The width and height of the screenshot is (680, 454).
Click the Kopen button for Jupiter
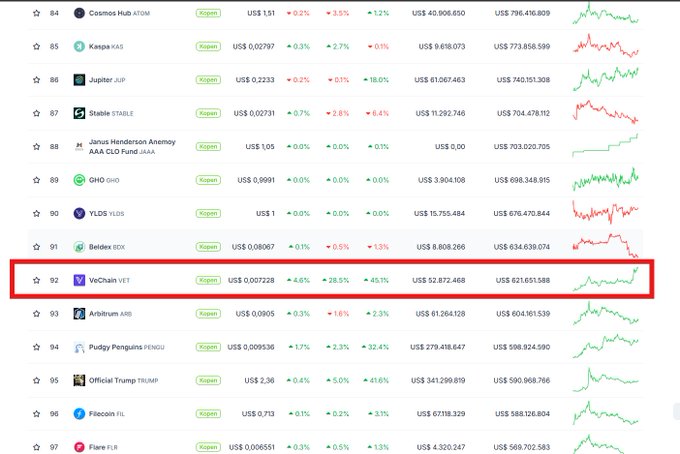tap(208, 80)
